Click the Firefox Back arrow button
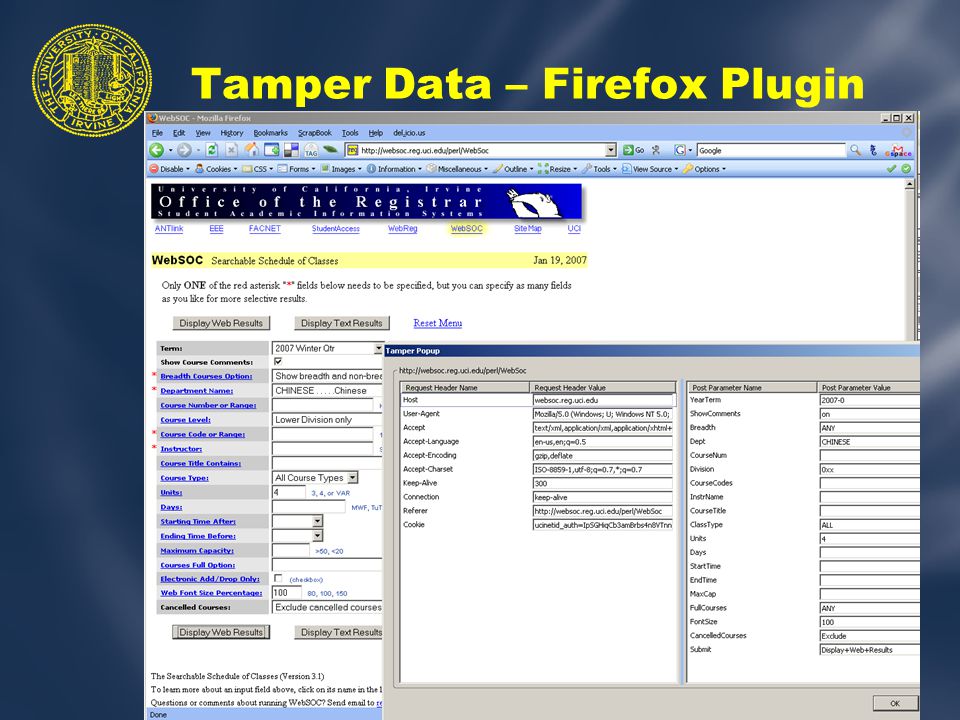Screen dimensions: 960x720 click(157, 150)
